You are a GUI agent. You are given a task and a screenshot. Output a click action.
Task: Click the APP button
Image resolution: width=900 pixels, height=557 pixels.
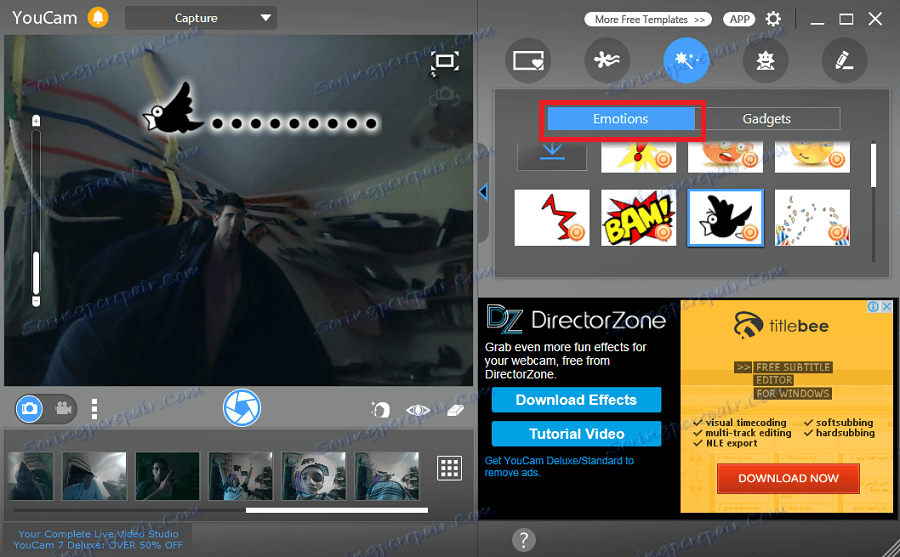(x=739, y=20)
